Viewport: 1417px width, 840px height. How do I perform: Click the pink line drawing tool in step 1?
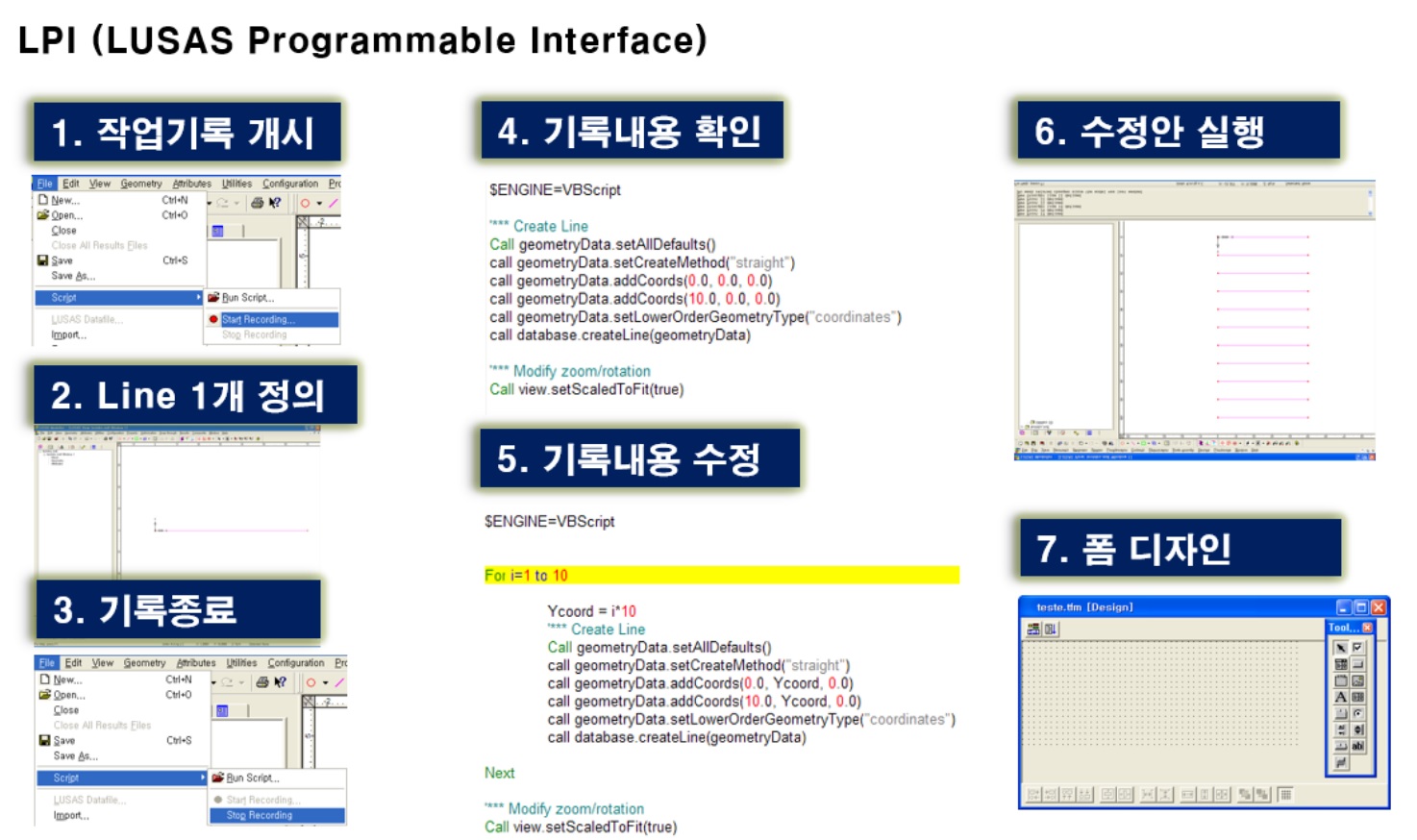pyautogui.click(x=334, y=203)
